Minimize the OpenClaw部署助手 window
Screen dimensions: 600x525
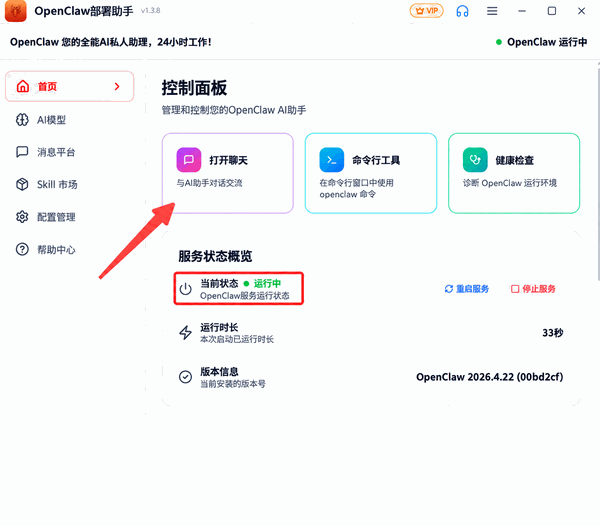tap(522, 11)
